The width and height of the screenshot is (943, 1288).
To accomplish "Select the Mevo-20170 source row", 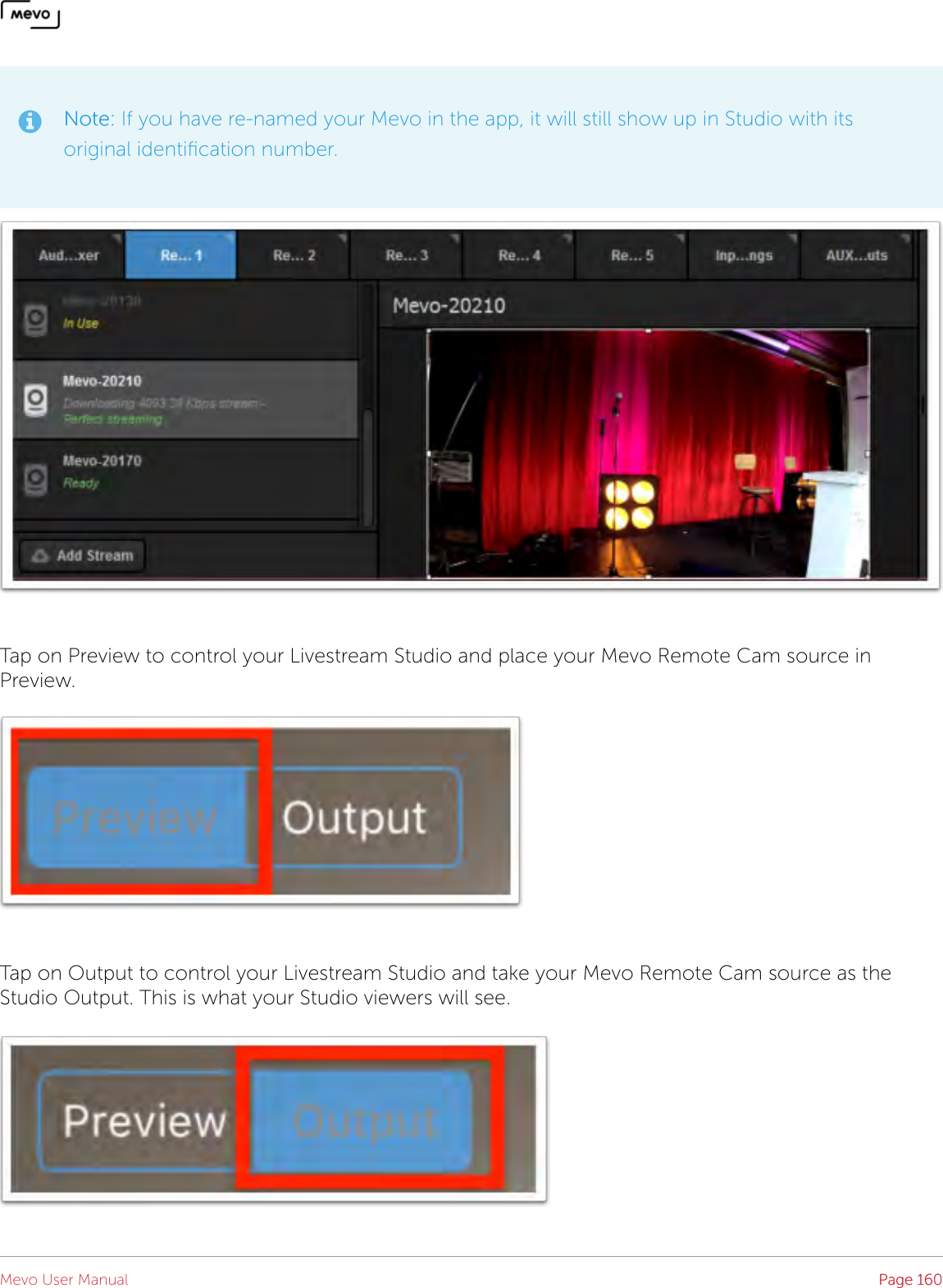I will (186, 479).
